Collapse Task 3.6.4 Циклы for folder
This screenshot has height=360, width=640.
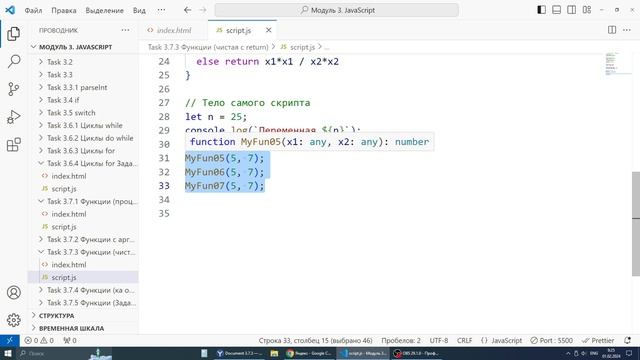83,163
